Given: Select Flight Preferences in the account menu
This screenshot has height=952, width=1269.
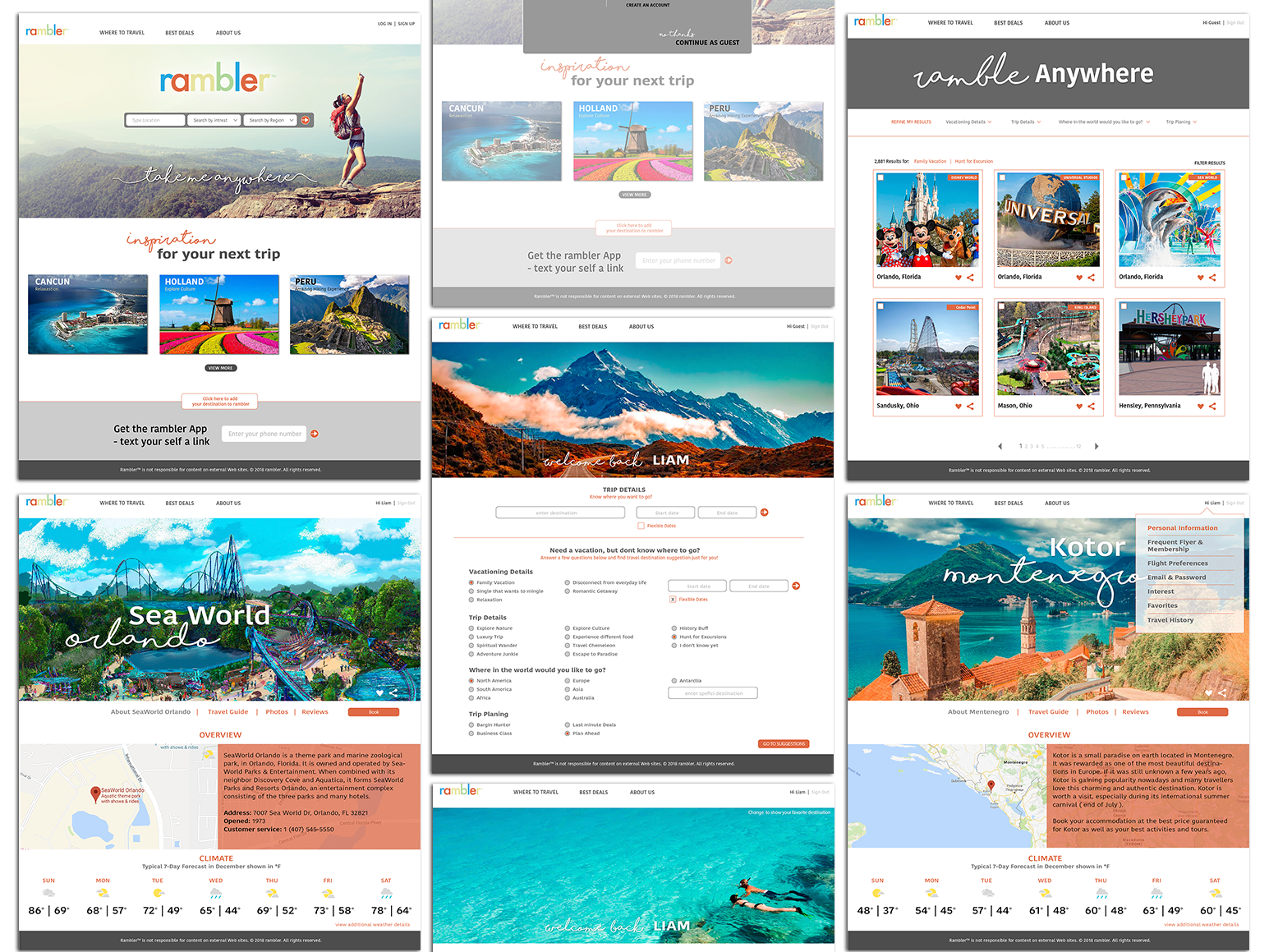Looking at the screenshot, I should pos(1178,563).
